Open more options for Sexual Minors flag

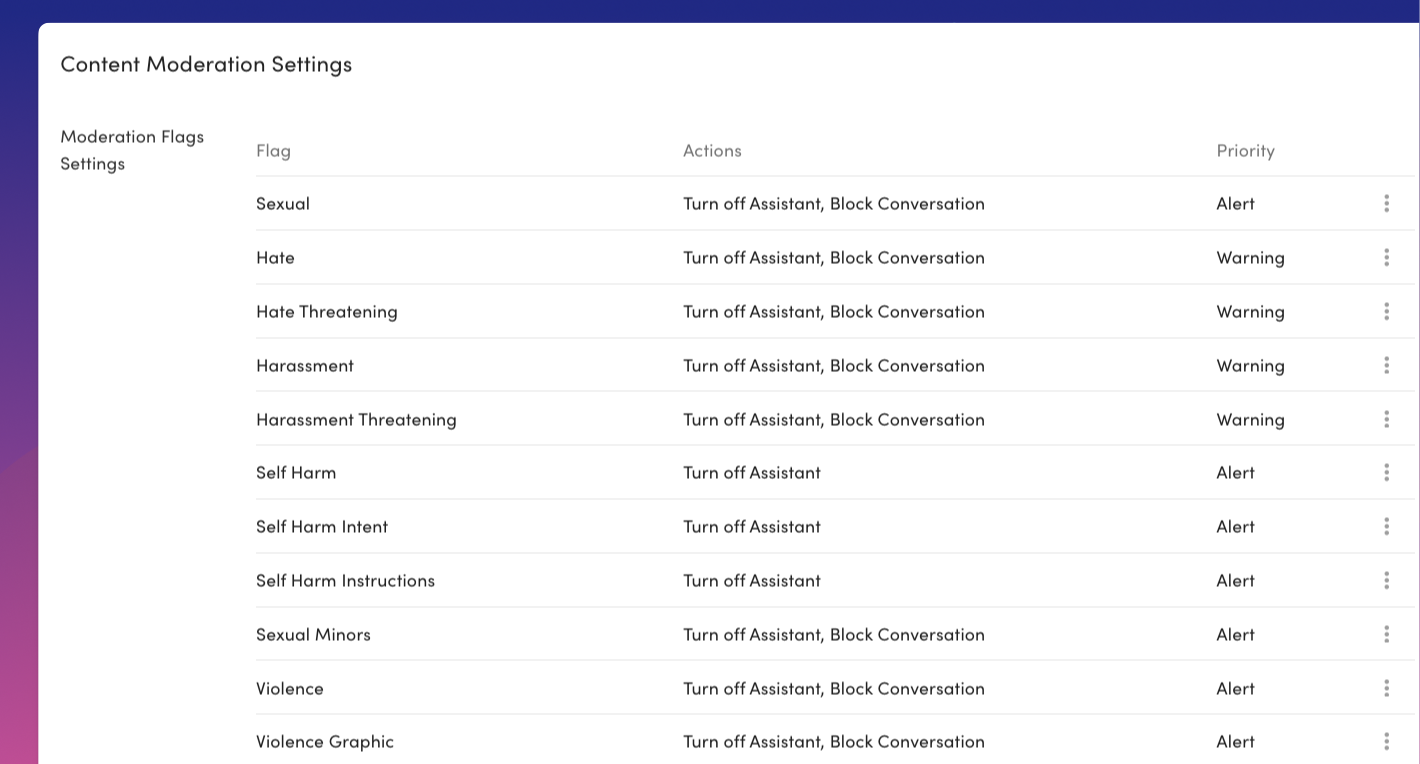(x=1386, y=635)
